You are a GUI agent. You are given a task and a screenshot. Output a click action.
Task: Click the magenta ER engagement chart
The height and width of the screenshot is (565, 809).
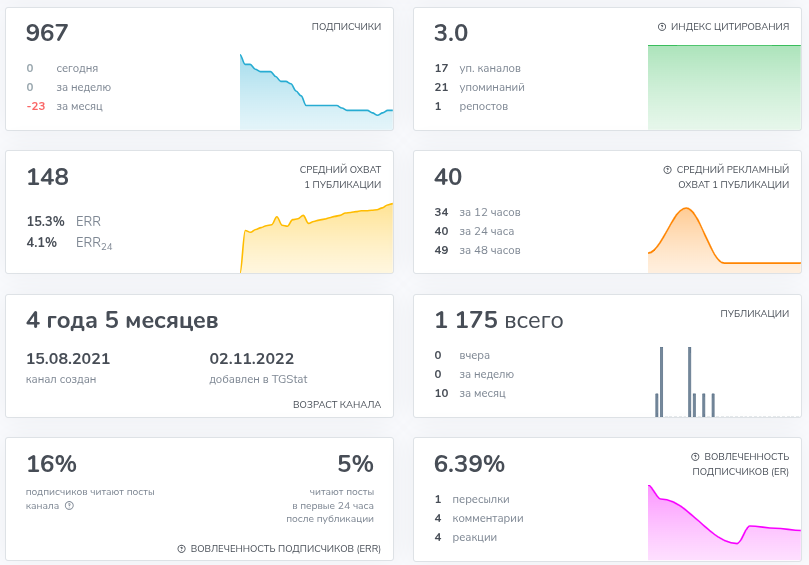[724, 522]
